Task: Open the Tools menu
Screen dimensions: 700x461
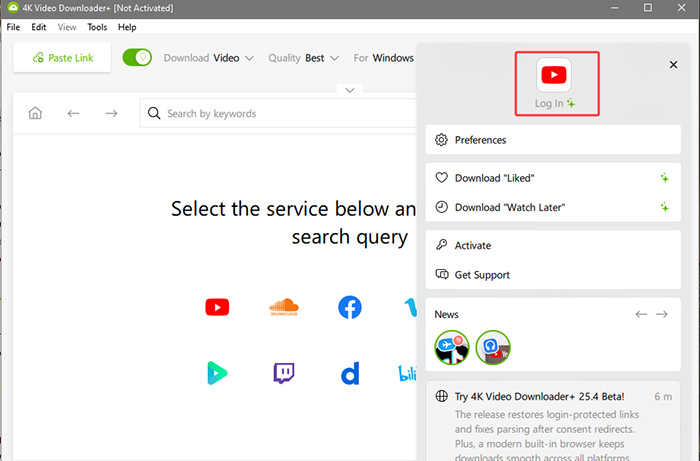Action: tap(97, 27)
